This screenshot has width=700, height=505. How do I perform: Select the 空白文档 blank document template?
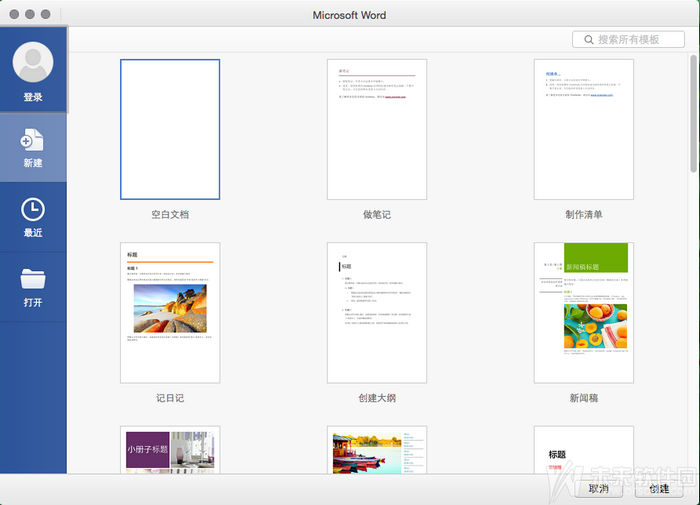click(x=170, y=129)
